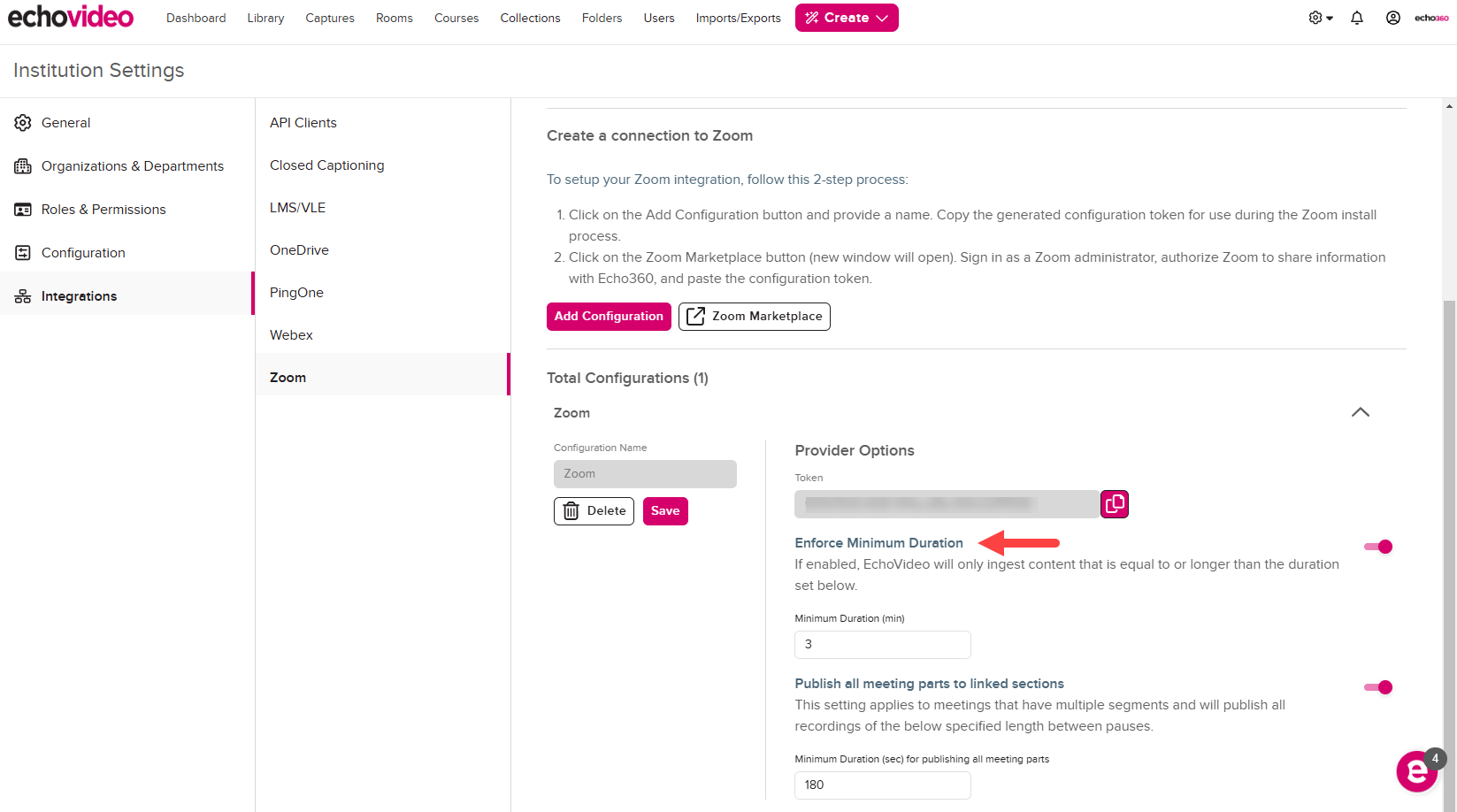This screenshot has height=812, width=1457.
Task: Open Users in the top navigation
Action: click(659, 18)
